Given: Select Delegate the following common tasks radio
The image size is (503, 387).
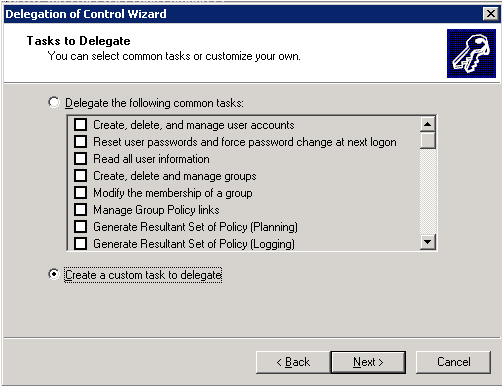Looking at the screenshot, I should point(54,102).
